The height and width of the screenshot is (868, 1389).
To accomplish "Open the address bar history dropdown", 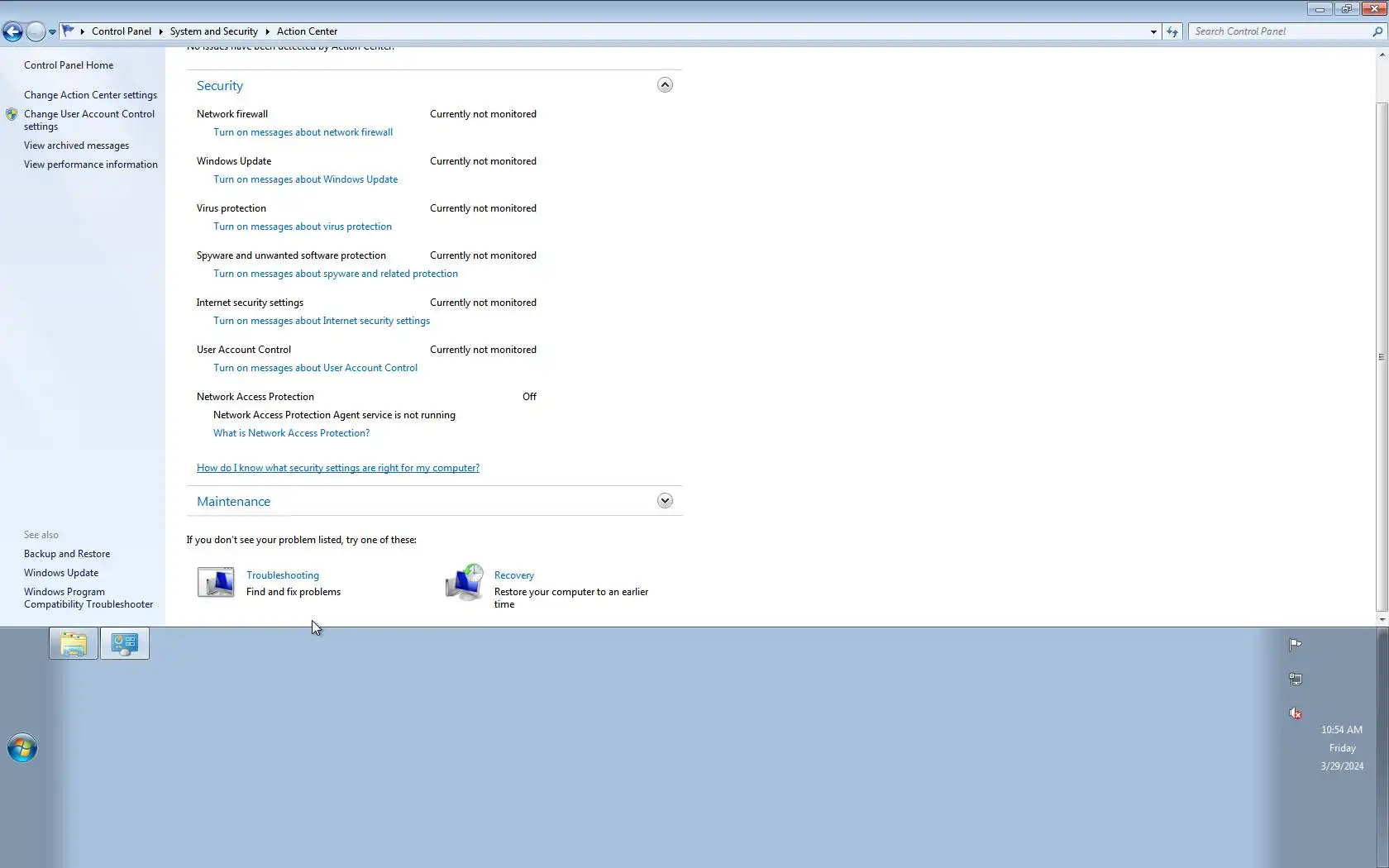I will point(1153,31).
